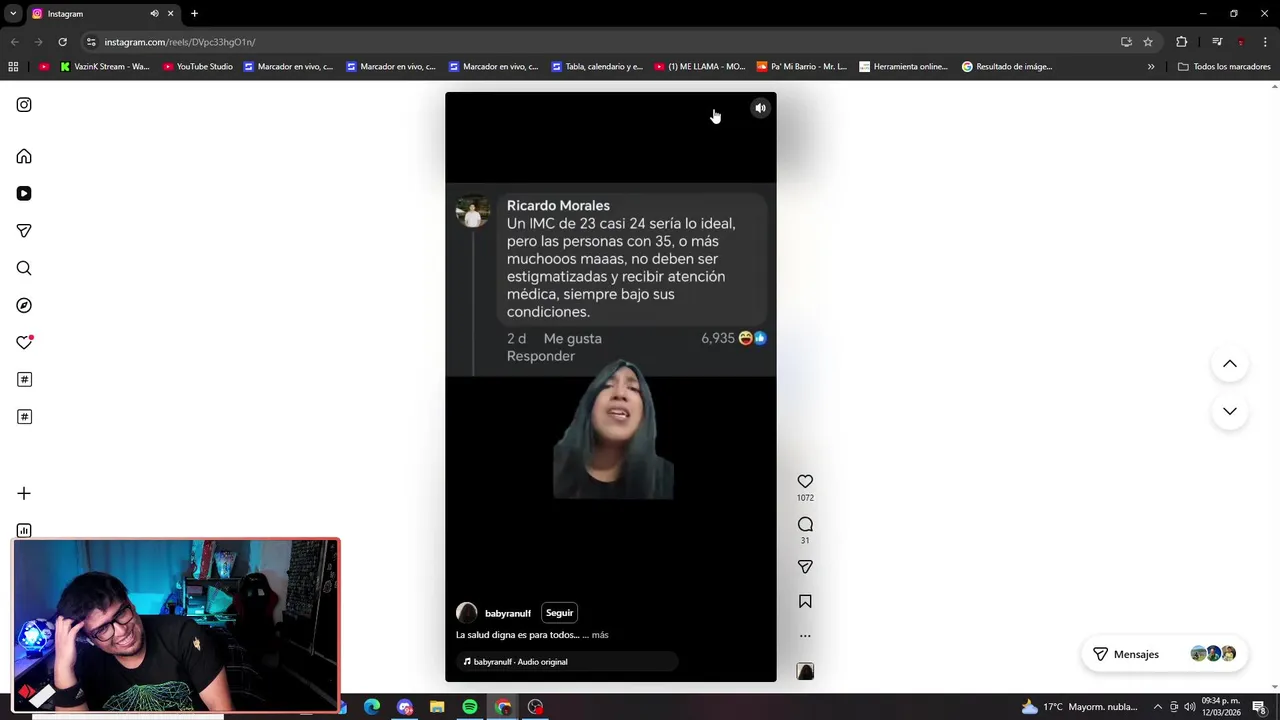This screenshot has height=720, width=1280.
Task: Open Spotify from the taskbar
Action: pos(470,707)
